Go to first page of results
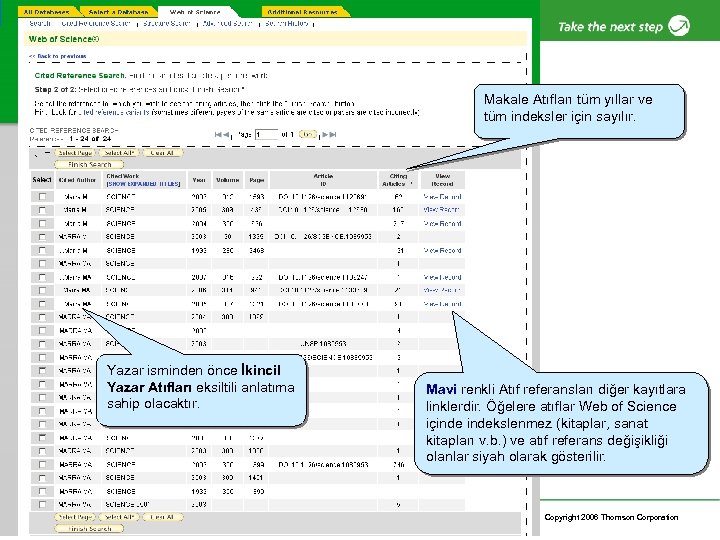Image resolution: width=720 pixels, height=540 pixels. pos(218,135)
